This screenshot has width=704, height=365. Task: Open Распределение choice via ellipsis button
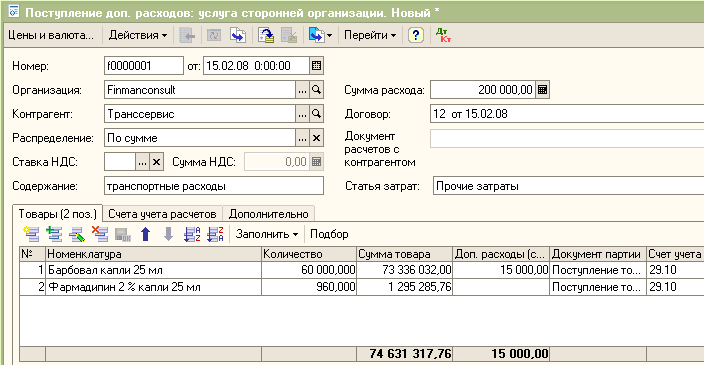pyautogui.click(x=302, y=138)
